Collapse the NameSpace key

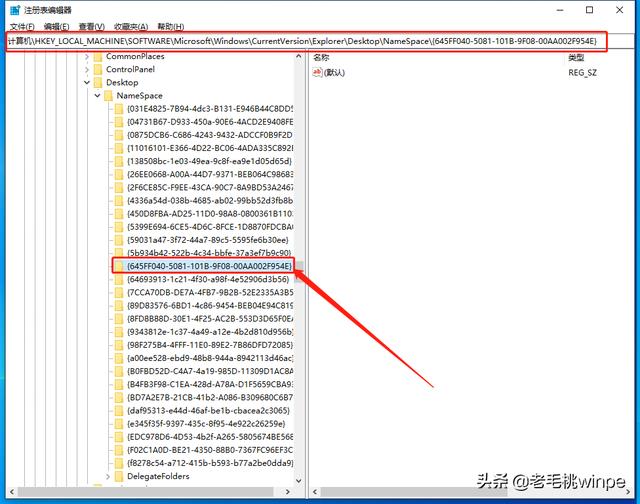click(x=97, y=95)
